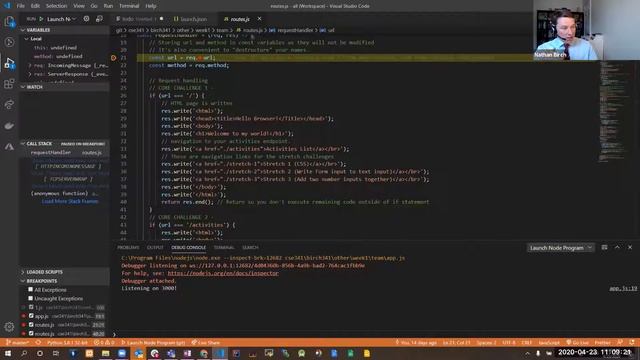Open the nodejs.org inspector docs link
640x360 pixels.
(223, 273)
